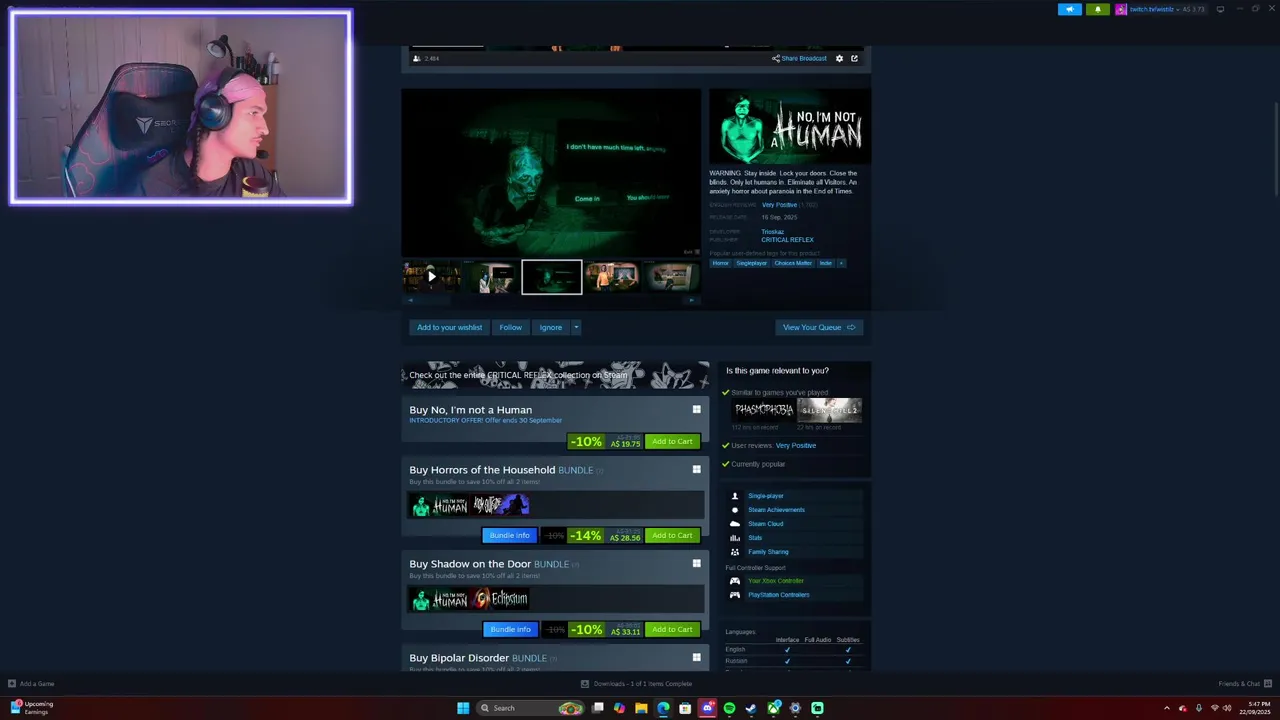The image size is (1280, 720).
Task: Click the Steam account avatar image
Action: click(1121, 9)
